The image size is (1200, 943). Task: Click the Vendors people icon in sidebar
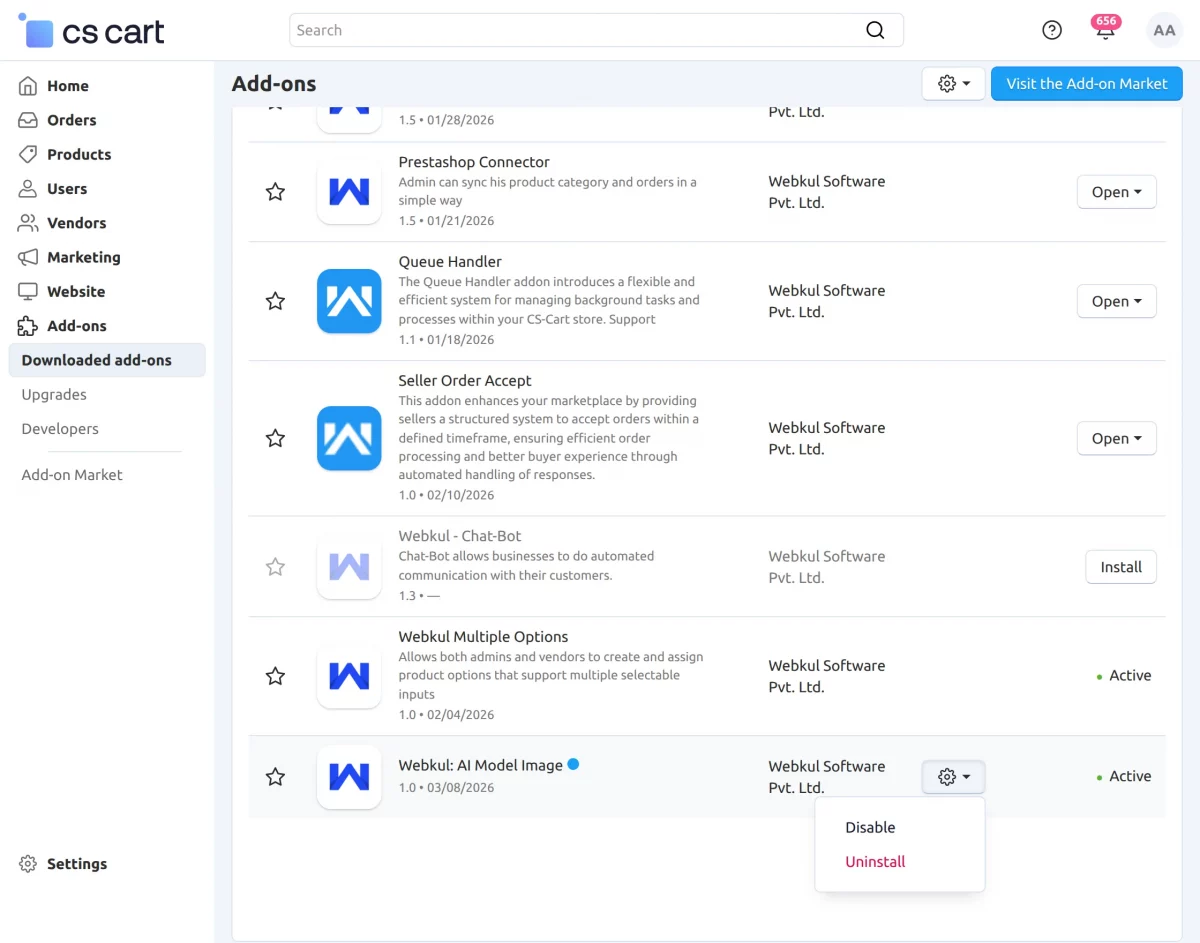click(x=28, y=223)
